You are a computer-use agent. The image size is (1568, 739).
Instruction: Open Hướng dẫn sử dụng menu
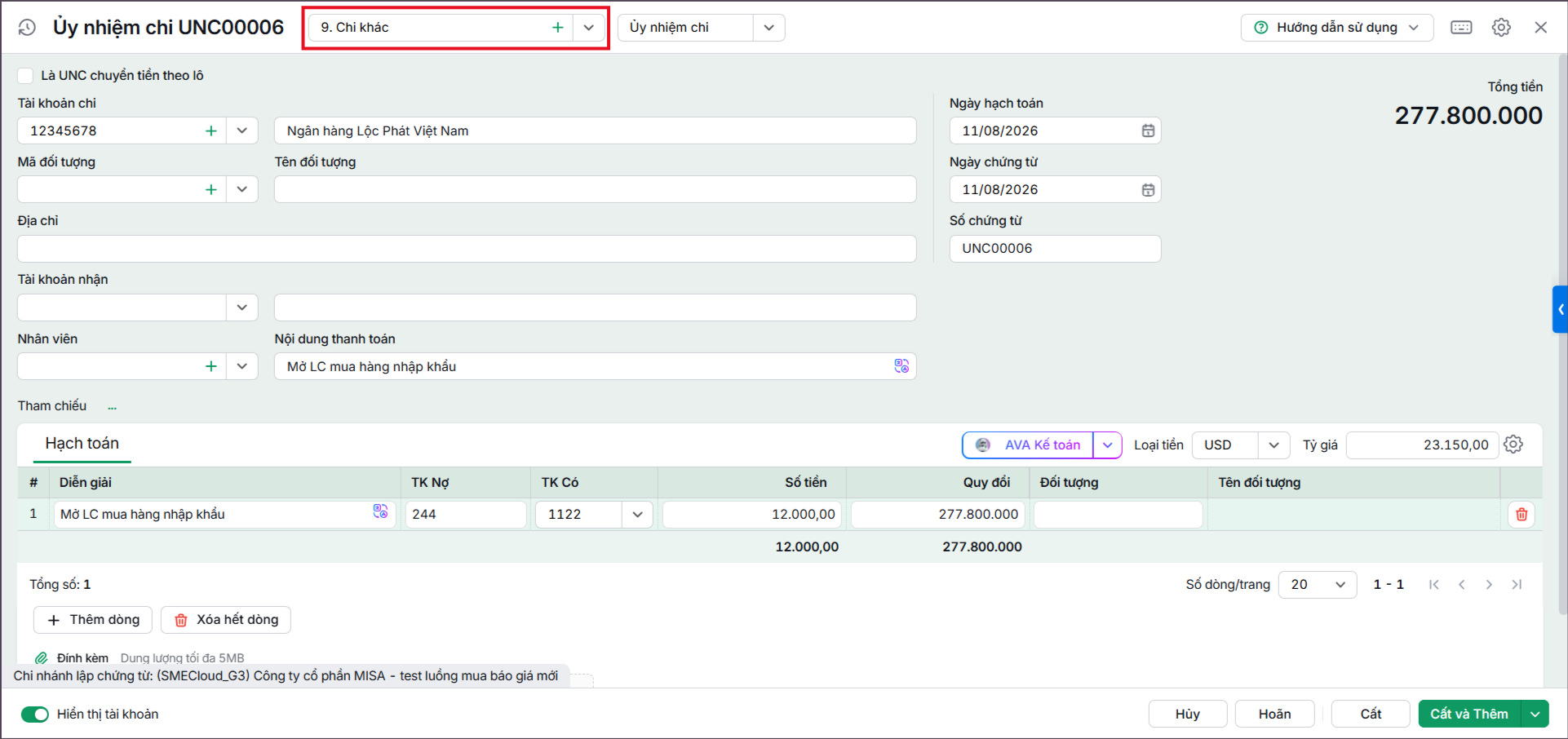(1336, 28)
